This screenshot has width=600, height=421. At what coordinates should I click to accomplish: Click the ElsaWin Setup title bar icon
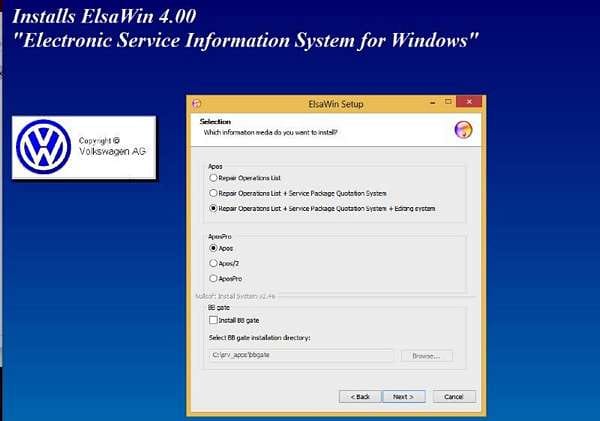coord(196,102)
